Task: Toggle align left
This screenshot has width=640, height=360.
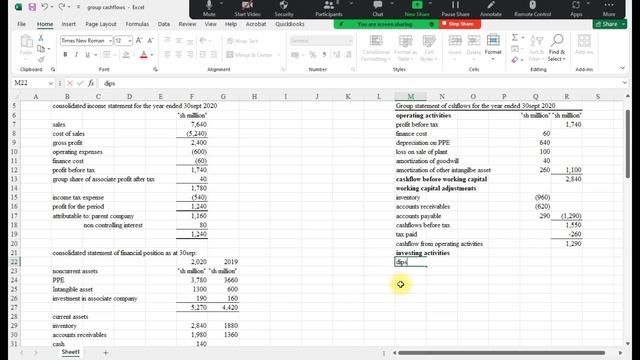Action: (167, 55)
